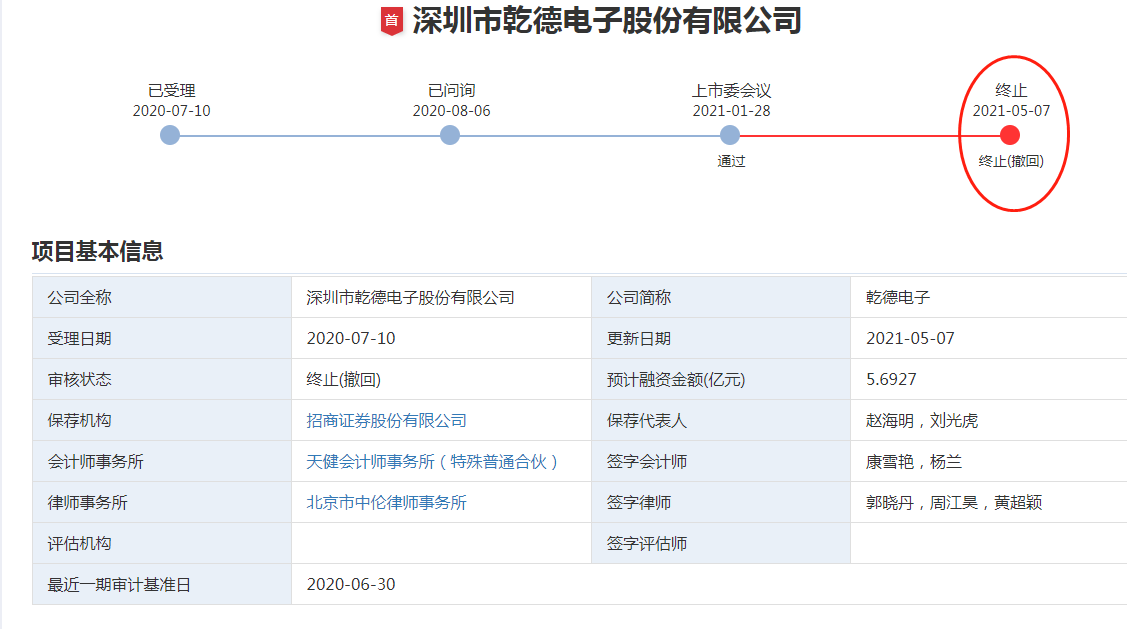Image resolution: width=1127 pixels, height=629 pixels.
Task: Click the 已问询 stage label in timeline
Action: (451, 91)
